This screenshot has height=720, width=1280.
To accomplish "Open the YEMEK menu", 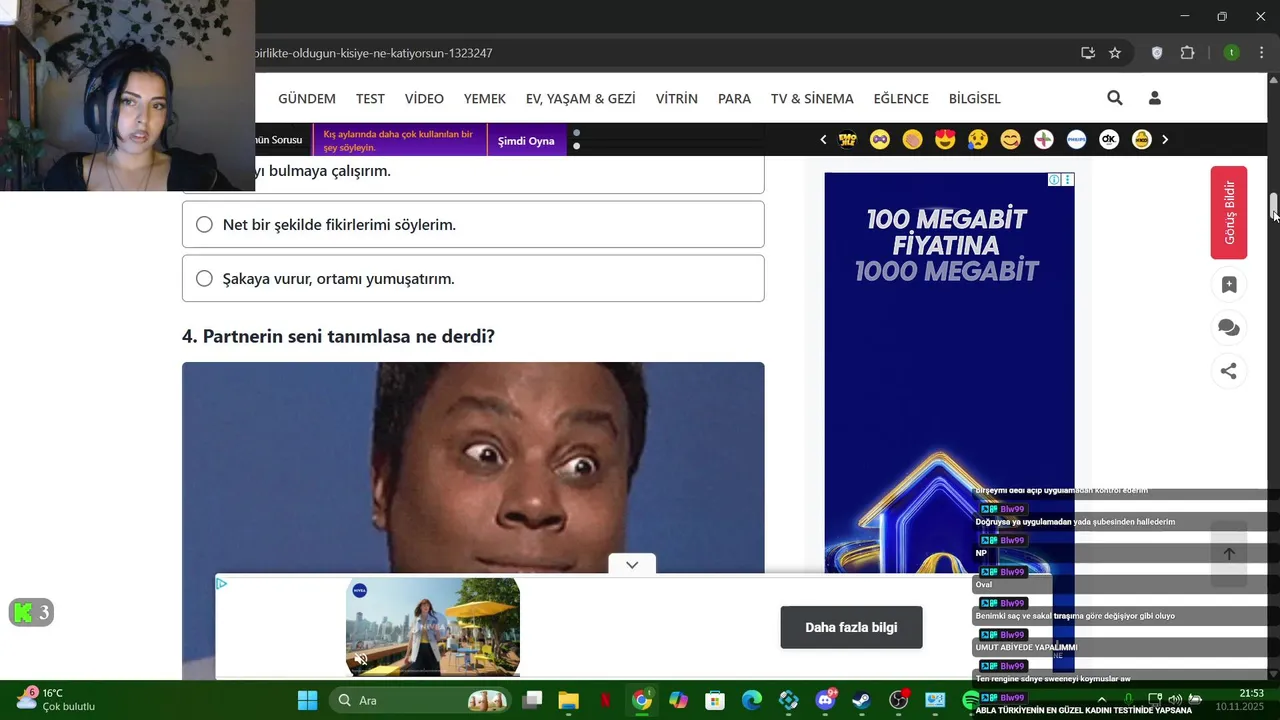I will pos(485,98).
